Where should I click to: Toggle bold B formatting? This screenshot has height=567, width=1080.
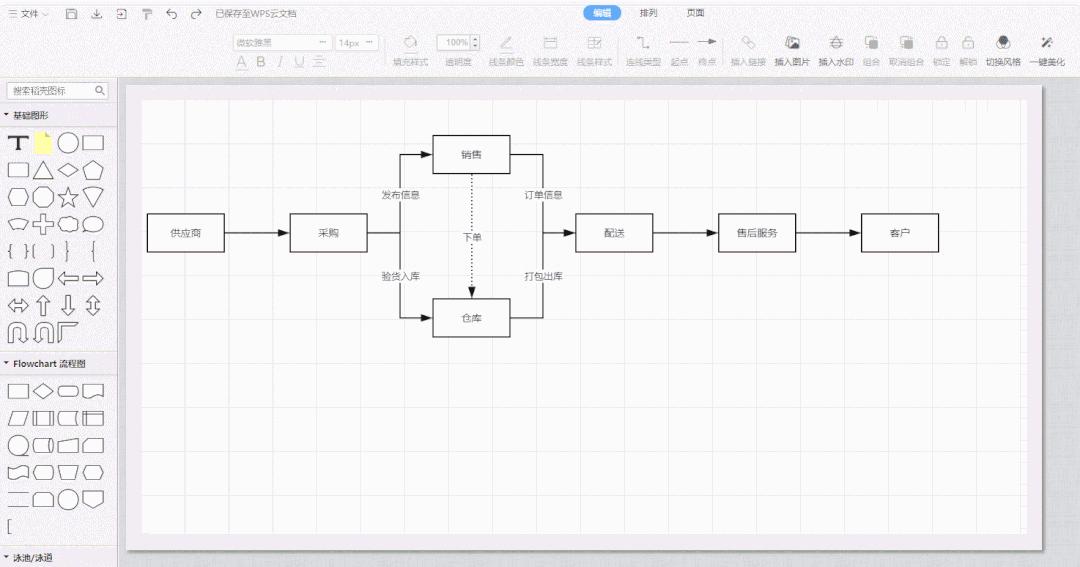click(261, 61)
